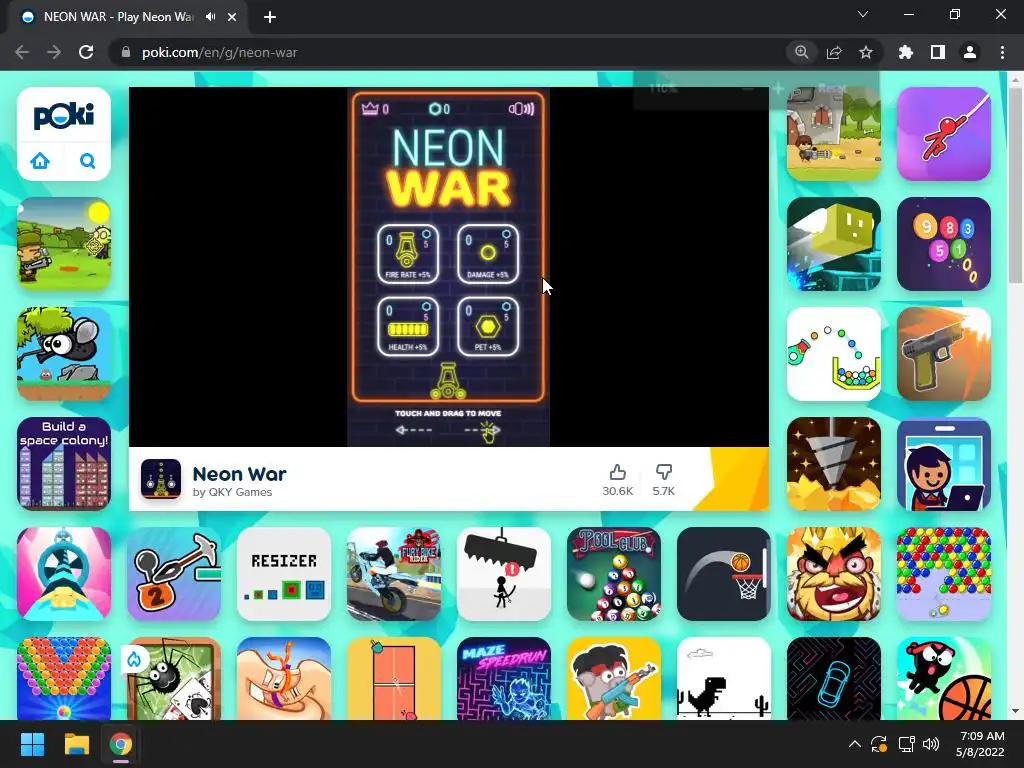Open the taskbar volume control
The width and height of the screenshot is (1024, 768).
click(x=931, y=744)
